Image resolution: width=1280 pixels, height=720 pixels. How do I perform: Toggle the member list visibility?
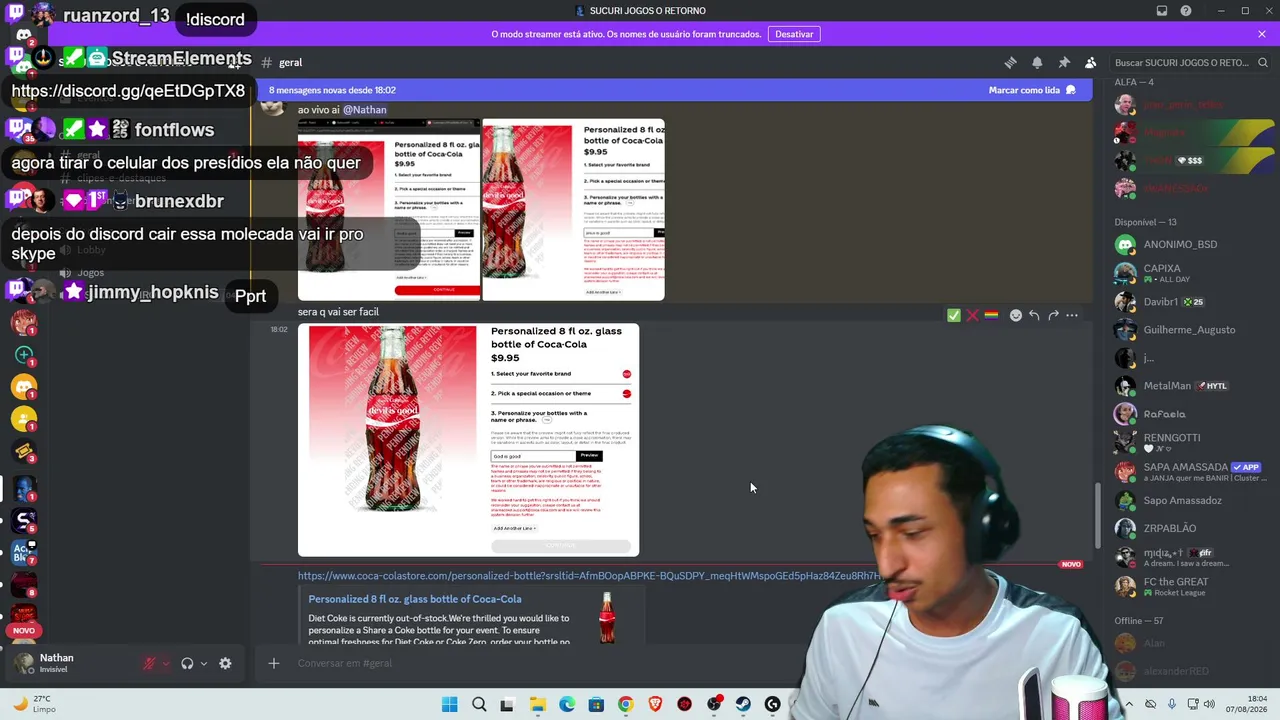coord(1091,62)
